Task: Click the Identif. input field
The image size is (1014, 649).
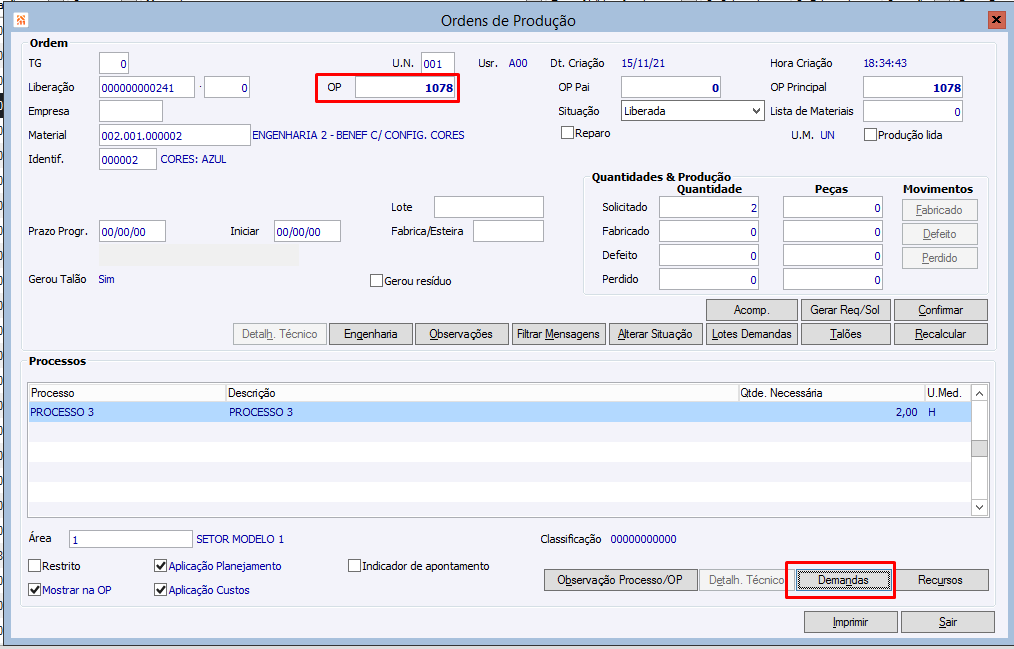Action: click(x=127, y=159)
